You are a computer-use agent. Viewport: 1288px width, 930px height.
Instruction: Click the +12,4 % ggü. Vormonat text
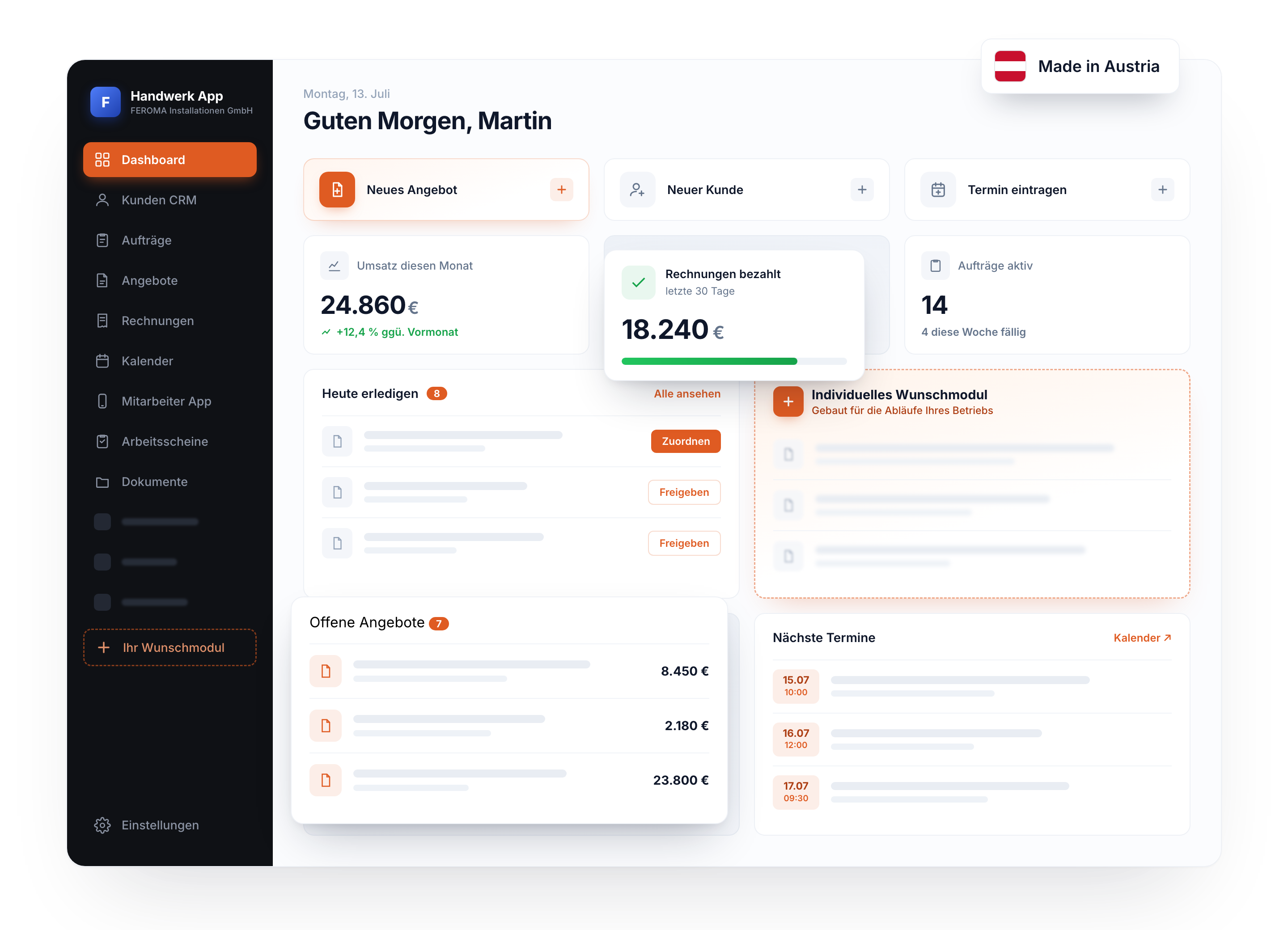397,332
